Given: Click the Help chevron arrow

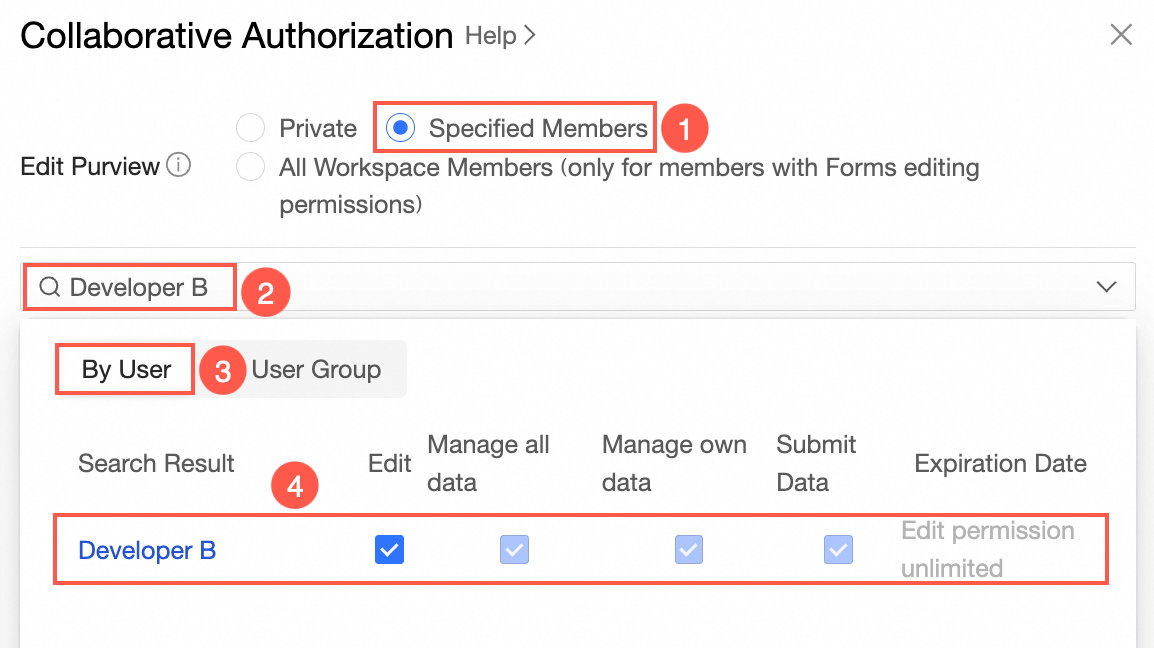Looking at the screenshot, I should point(530,36).
